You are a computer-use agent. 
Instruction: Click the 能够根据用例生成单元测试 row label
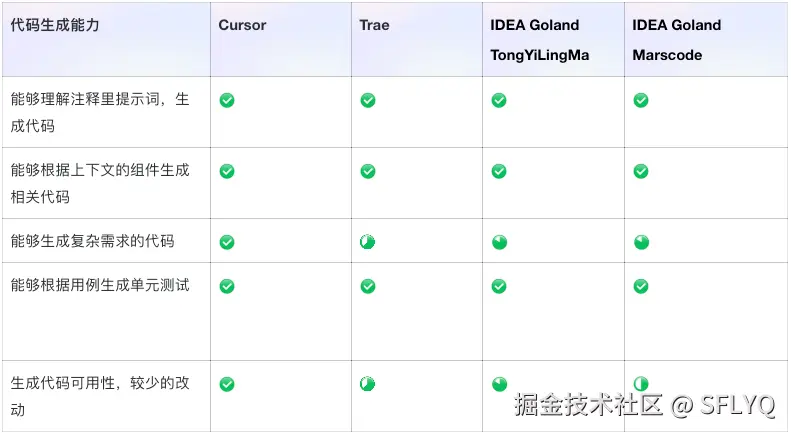coord(100,286)
